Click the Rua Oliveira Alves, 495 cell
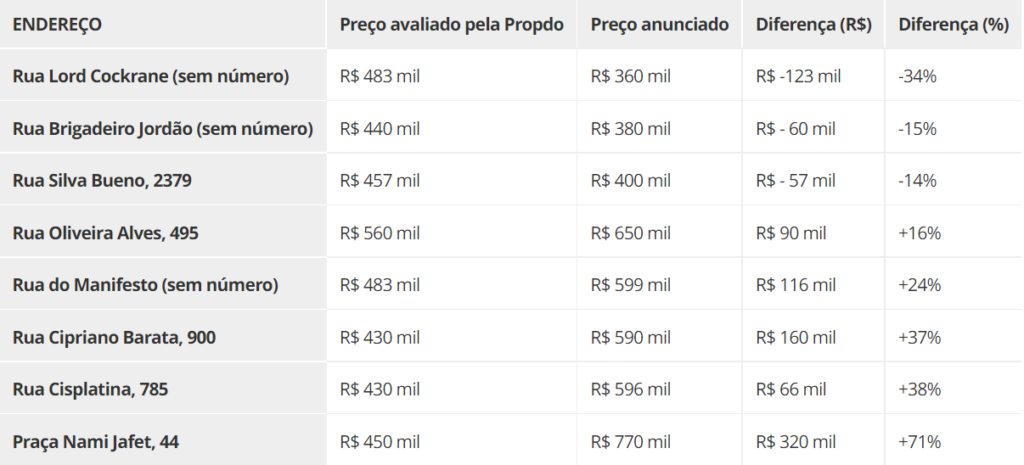 click(163, 232)
